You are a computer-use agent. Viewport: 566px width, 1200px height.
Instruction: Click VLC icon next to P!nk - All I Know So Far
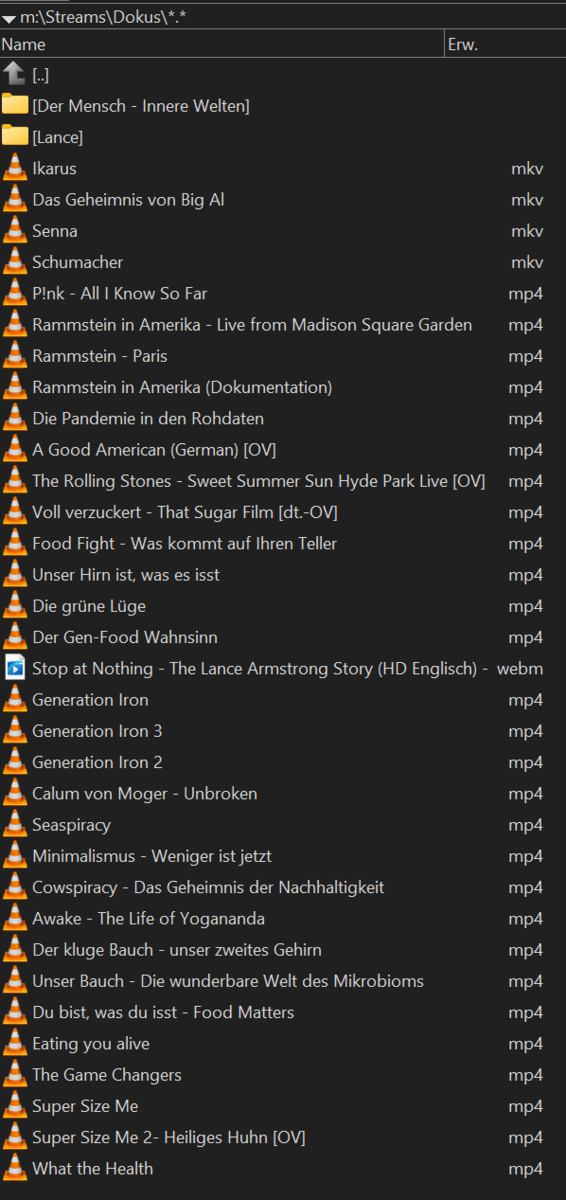coord(15,293)
